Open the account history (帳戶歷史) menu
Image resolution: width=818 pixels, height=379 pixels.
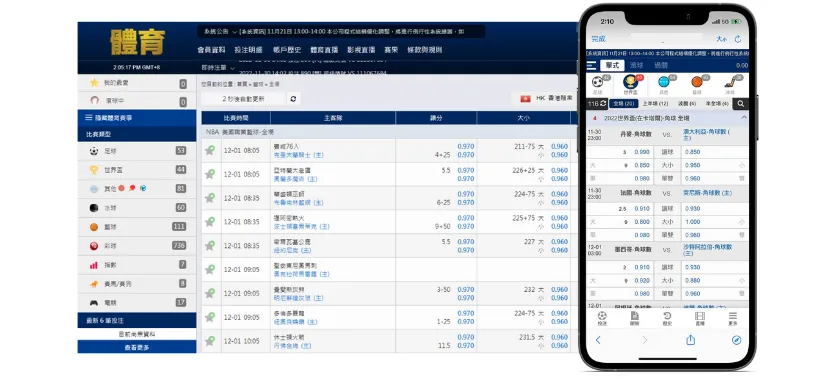pos(287,50)
